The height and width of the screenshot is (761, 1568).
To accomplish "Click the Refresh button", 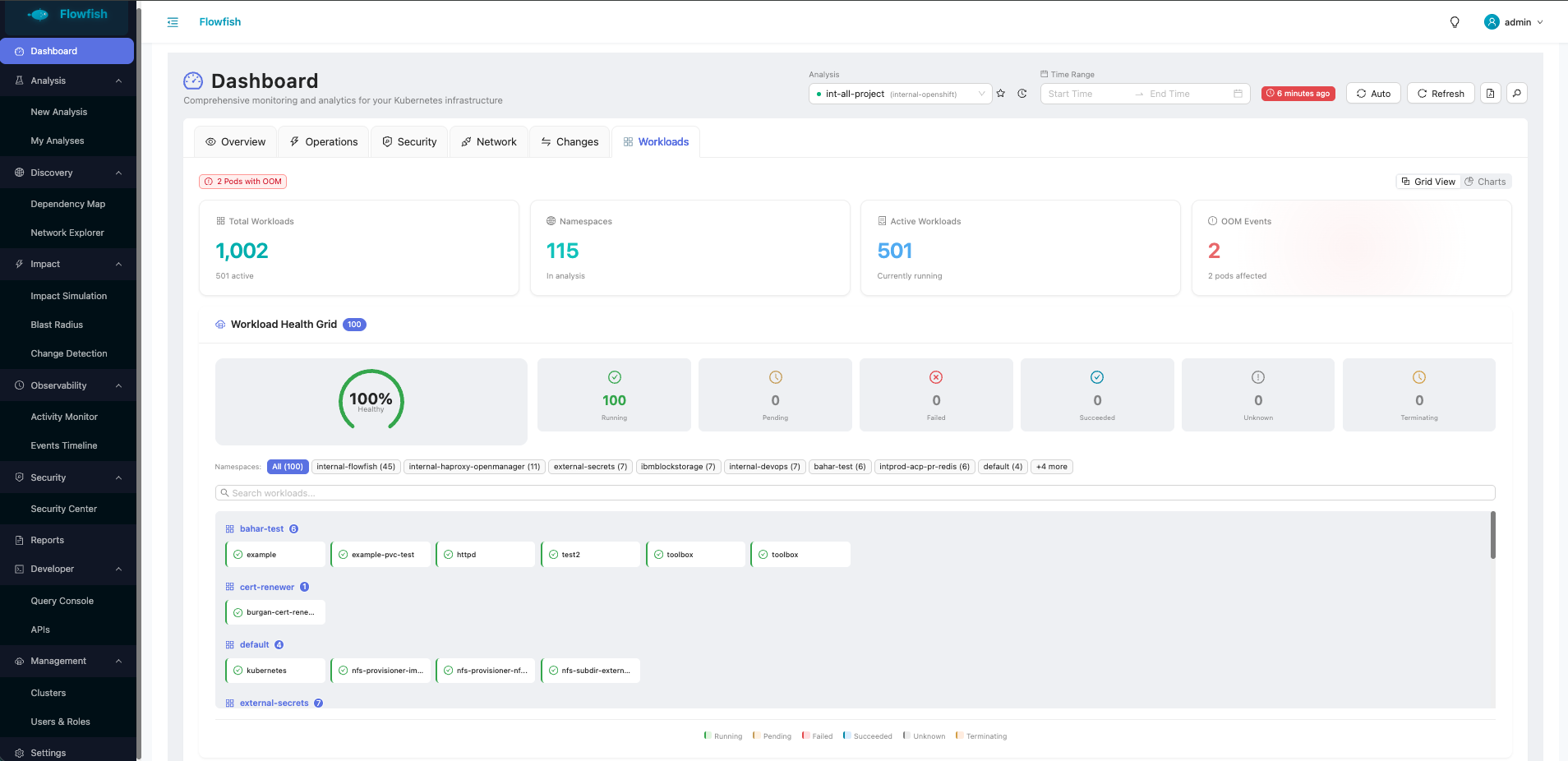I will pos(1441,94).
